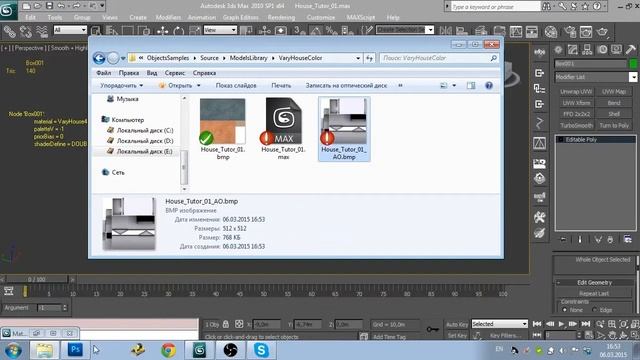640x360 pixels.
Task: Click the Упорядочить dropdown button
Action: (122, 85)
